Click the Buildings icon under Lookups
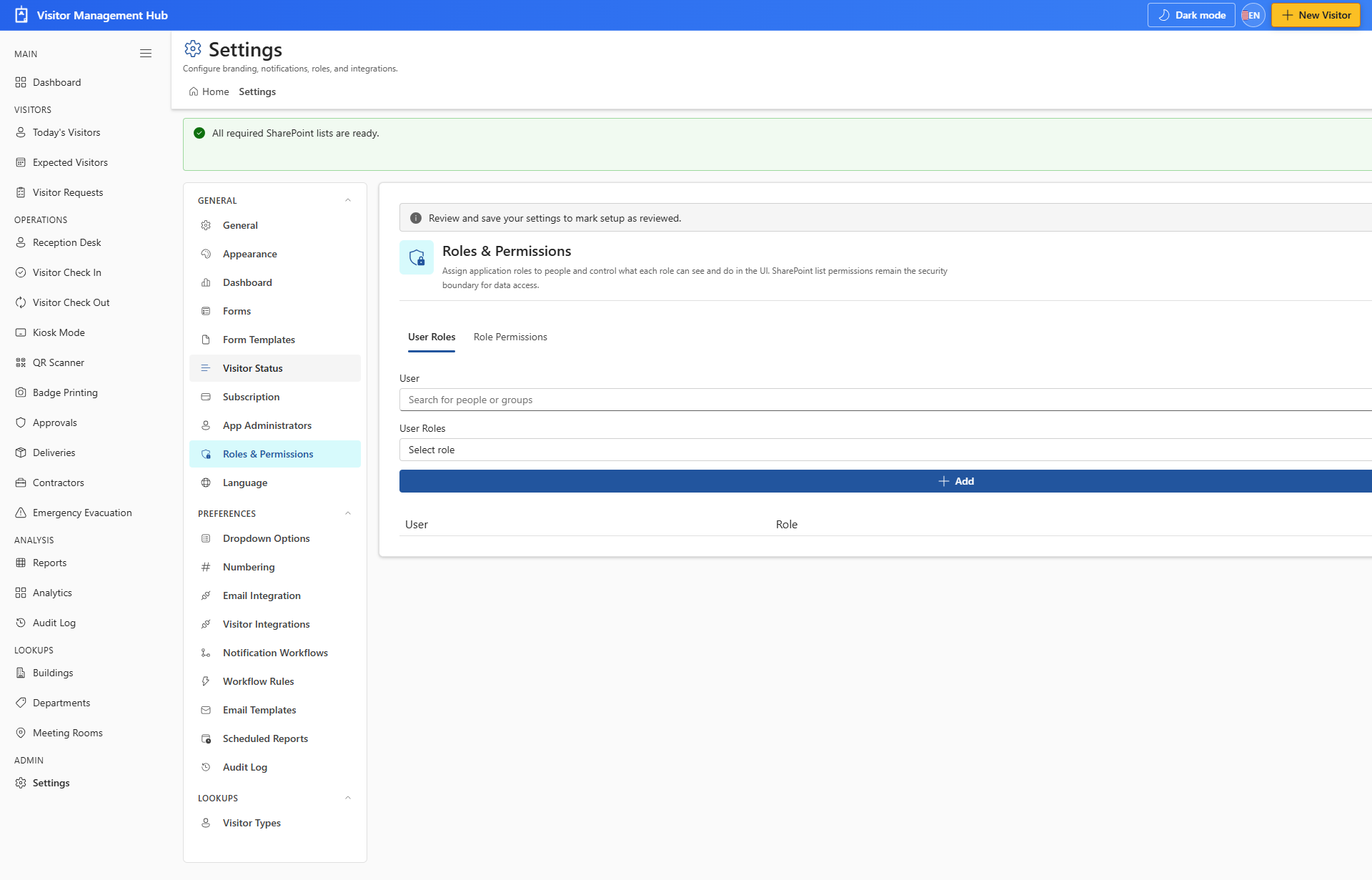This screenshot has width=1372, height=880. (x=21, y=673)
